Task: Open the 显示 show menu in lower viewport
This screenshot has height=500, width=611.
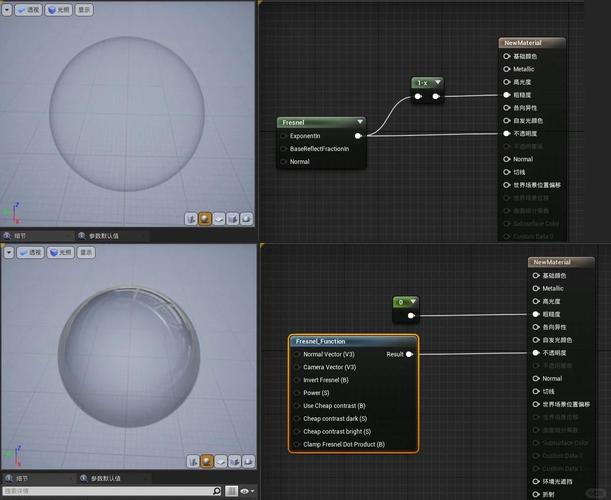Action: (x=86, y=253)
